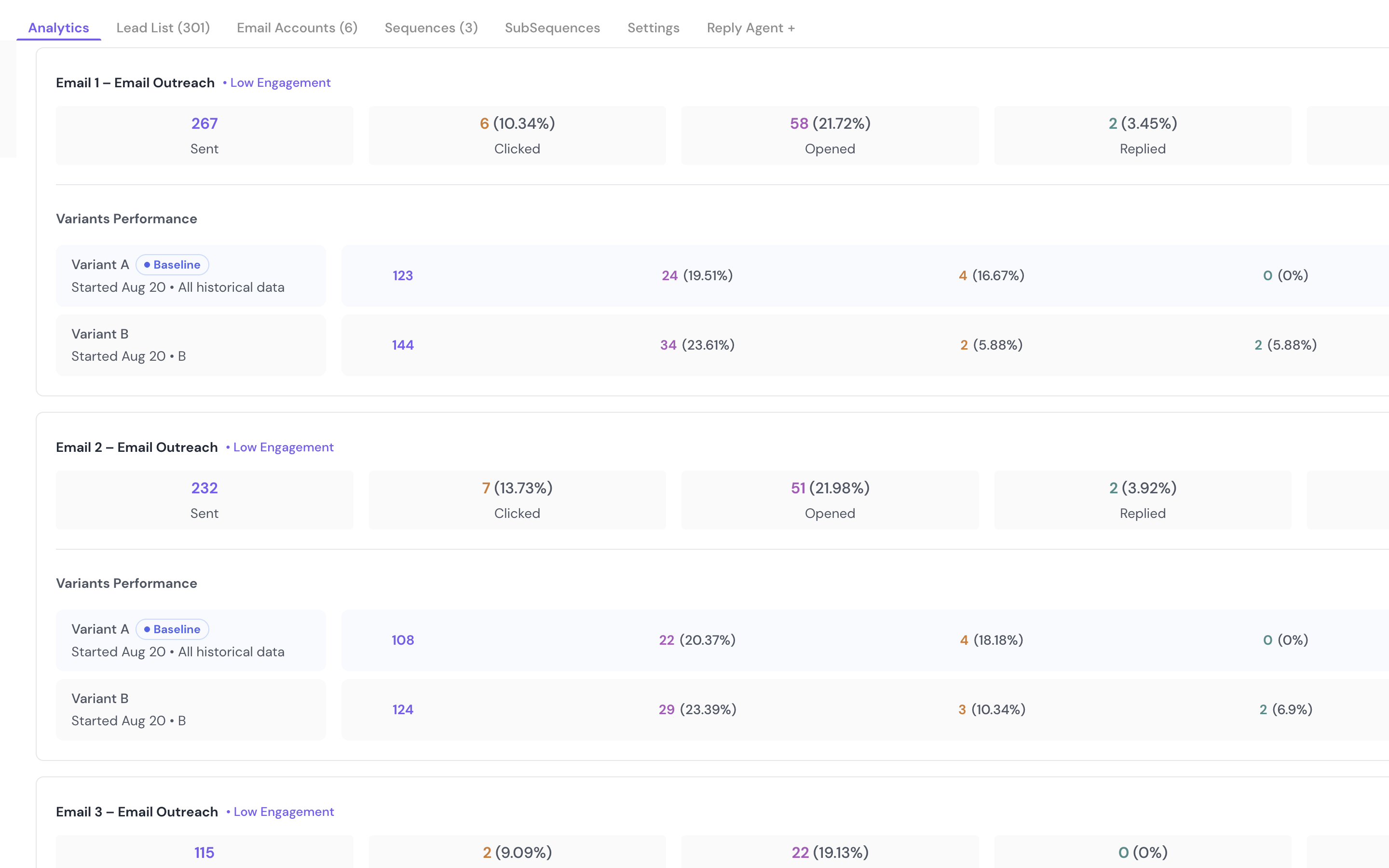The height and width of the screenshot is (868, 1389).
Task: Open the Reply Agent + tab
Action: click(751, 27)
